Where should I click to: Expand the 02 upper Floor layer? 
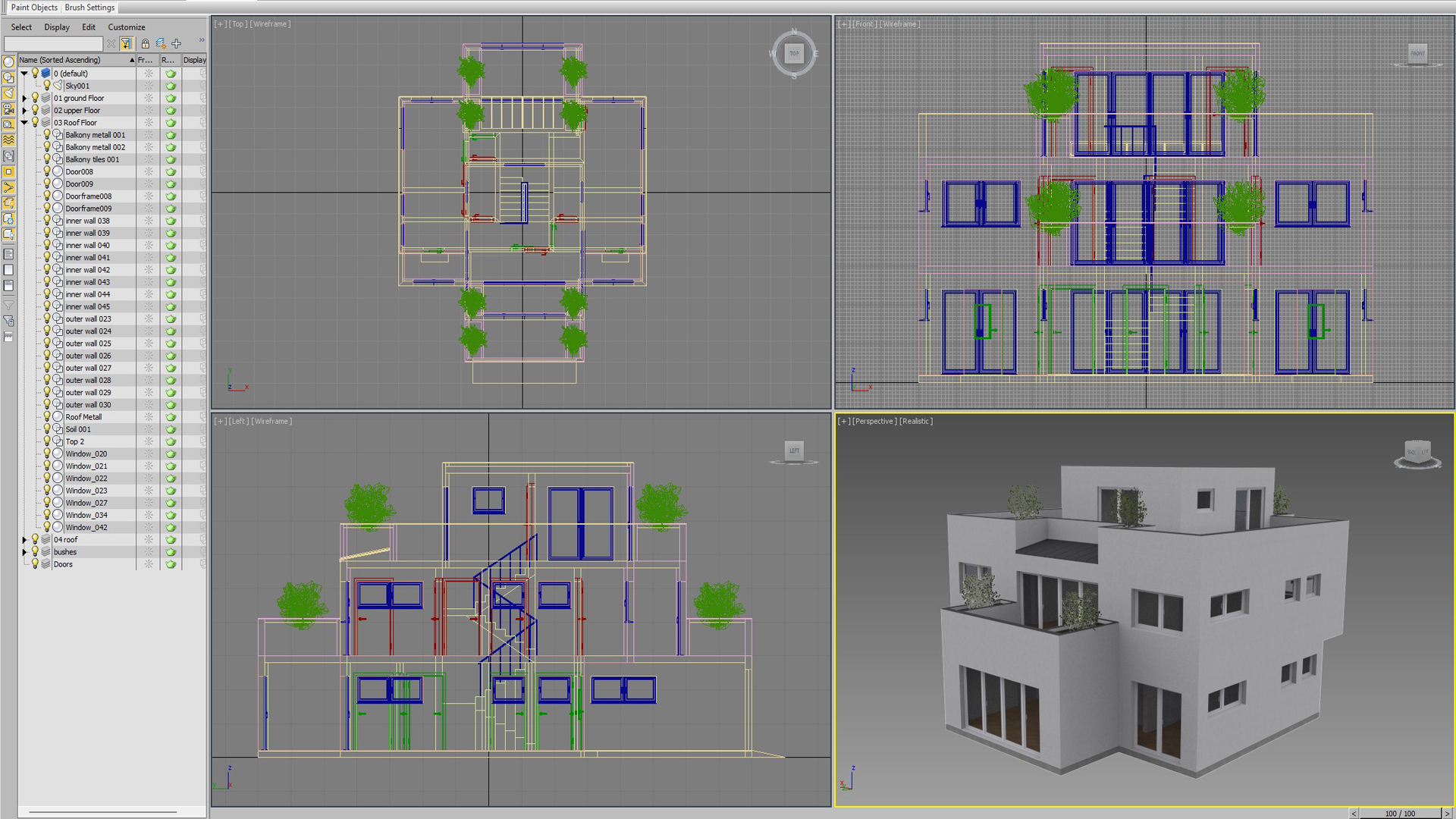(24, 111)
